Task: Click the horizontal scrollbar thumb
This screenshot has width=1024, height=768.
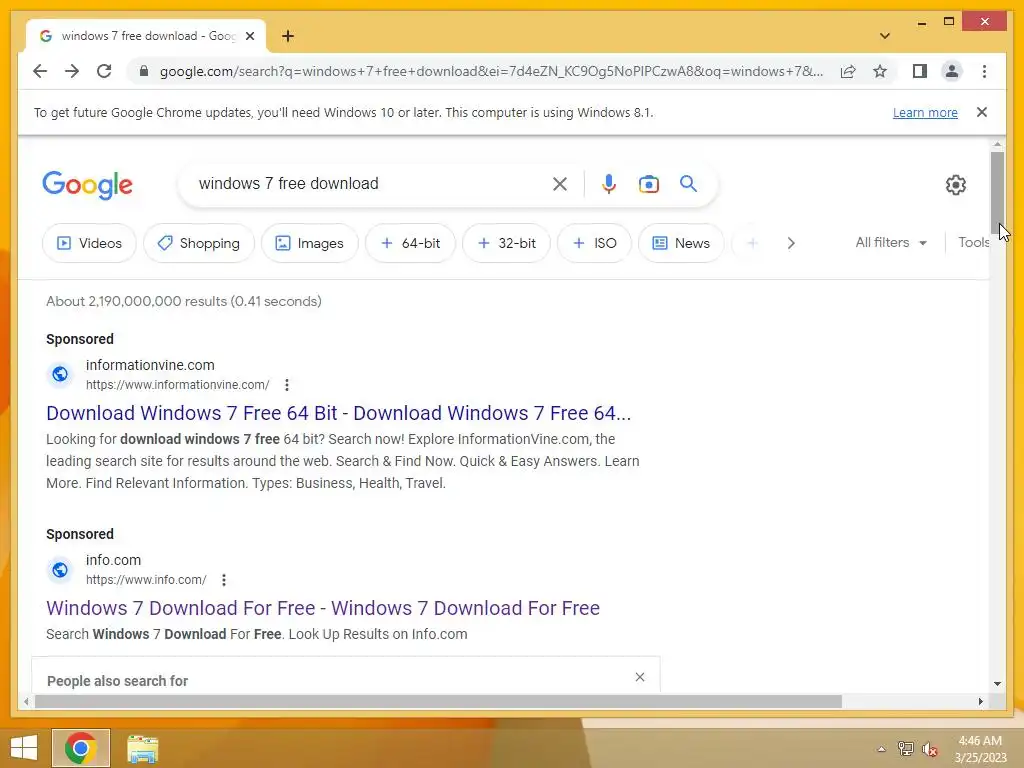Action: pos(438,701)
